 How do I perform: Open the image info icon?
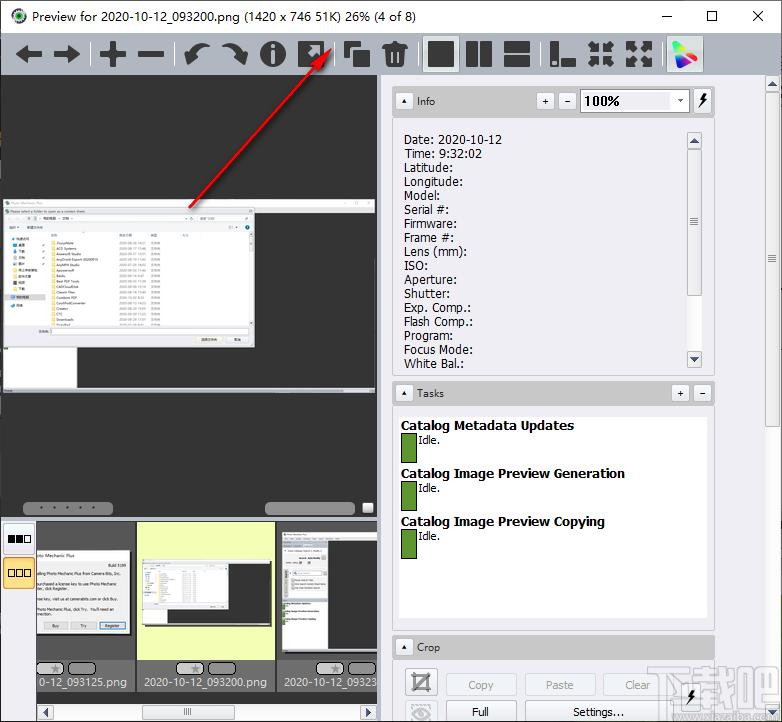[273, 54]
